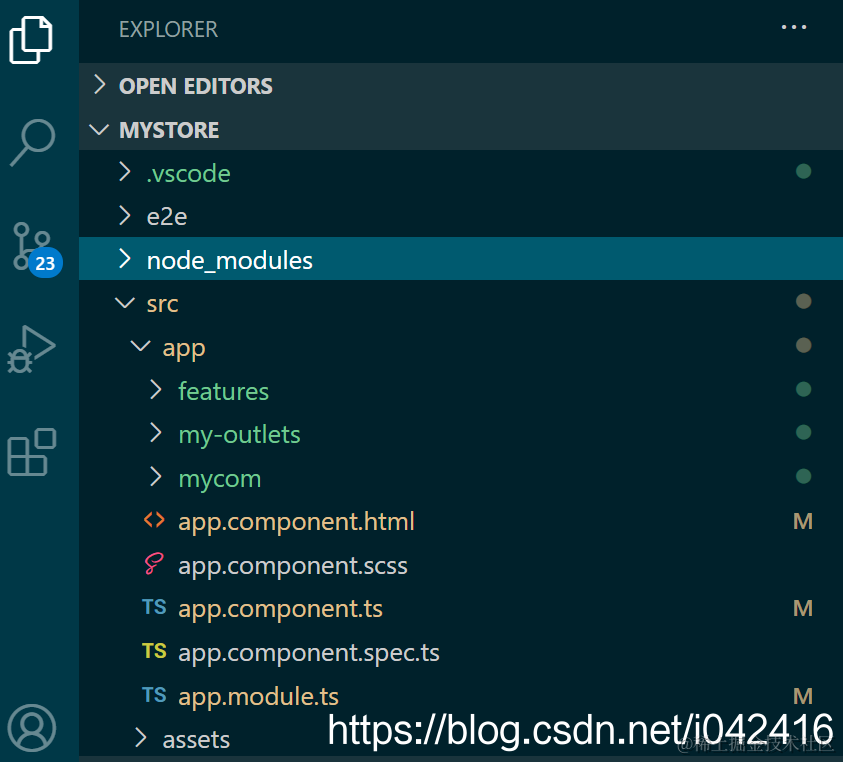843x762 pixels.
Task: Expand the assets folder chevron
Action: click(x=140, y=738)
